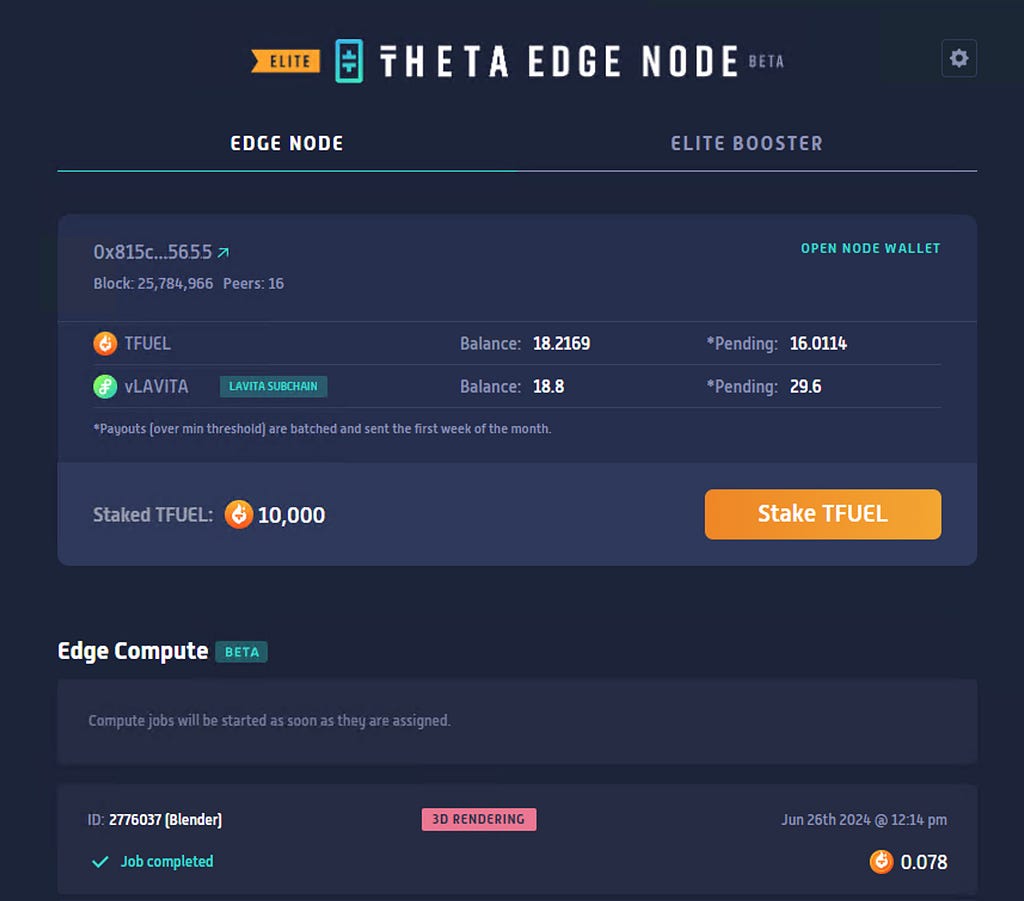Open the node wallet
Viewport: 1024px width, 901px height.
point(869,248)
